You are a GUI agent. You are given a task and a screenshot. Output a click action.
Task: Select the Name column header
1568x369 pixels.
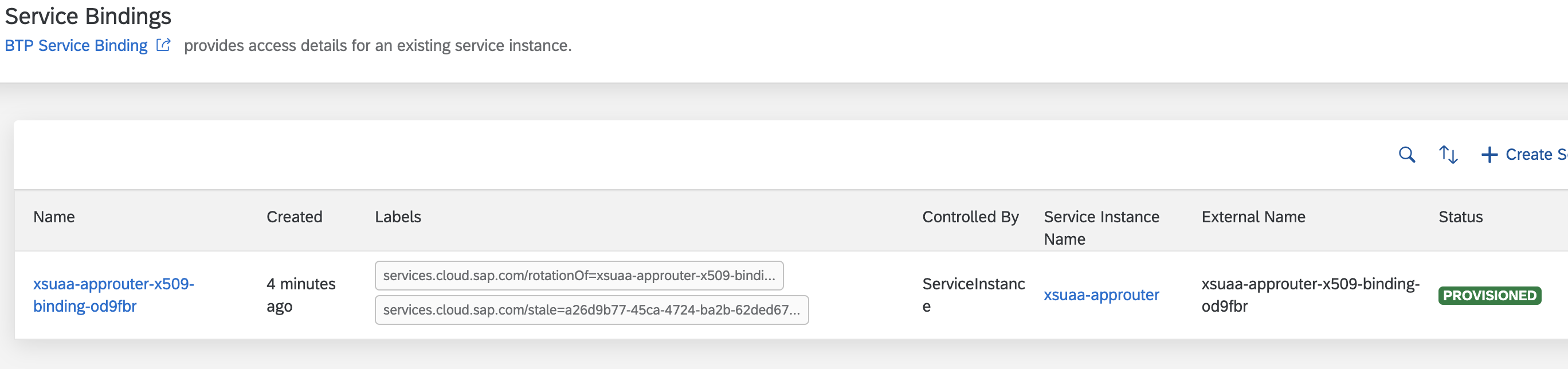click(x=53, y=217)
